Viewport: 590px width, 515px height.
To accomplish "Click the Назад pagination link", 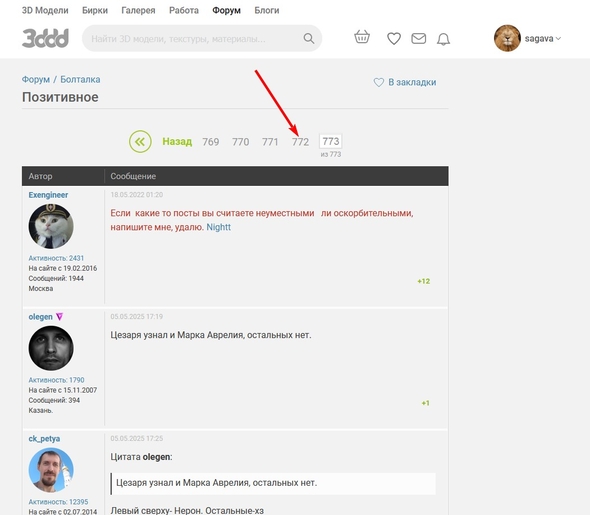I will [177, 141].
